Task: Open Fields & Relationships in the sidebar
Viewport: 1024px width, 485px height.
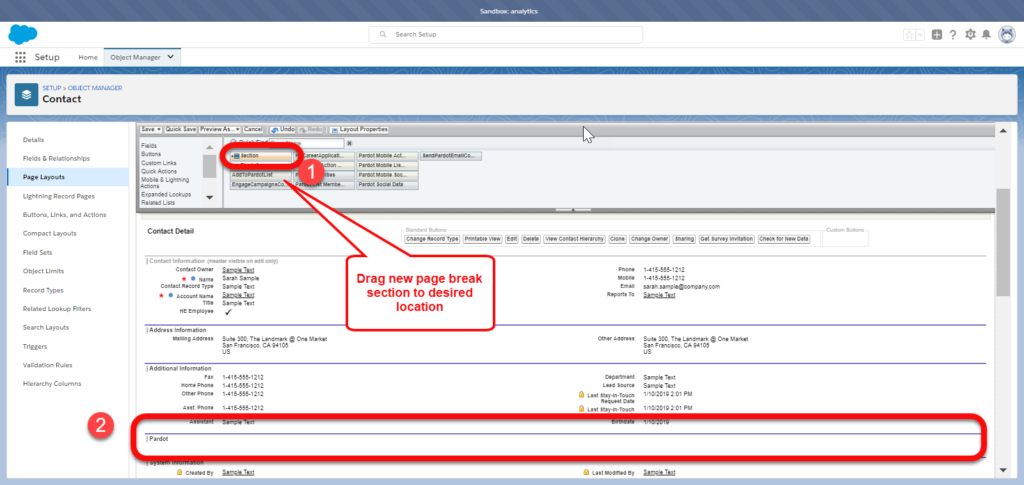Action: coord(56,159)
